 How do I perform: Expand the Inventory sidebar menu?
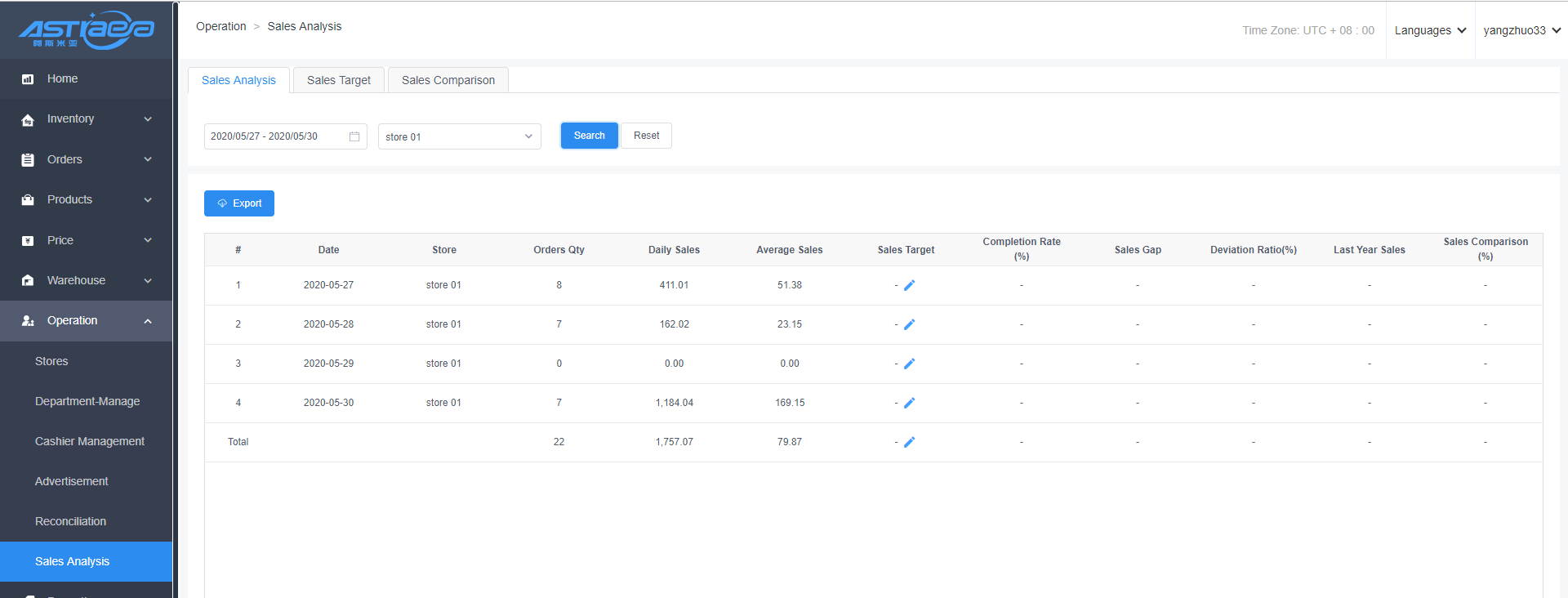pyautogui.click(x=86, y=119)
